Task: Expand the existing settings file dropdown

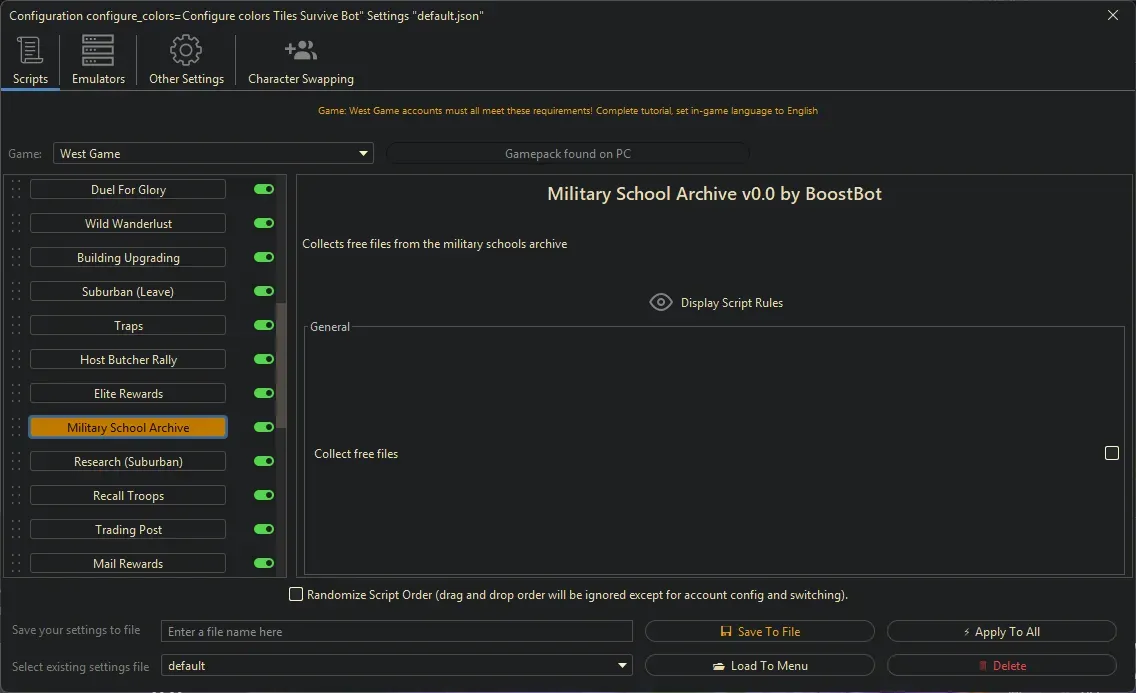Action: 622,665
